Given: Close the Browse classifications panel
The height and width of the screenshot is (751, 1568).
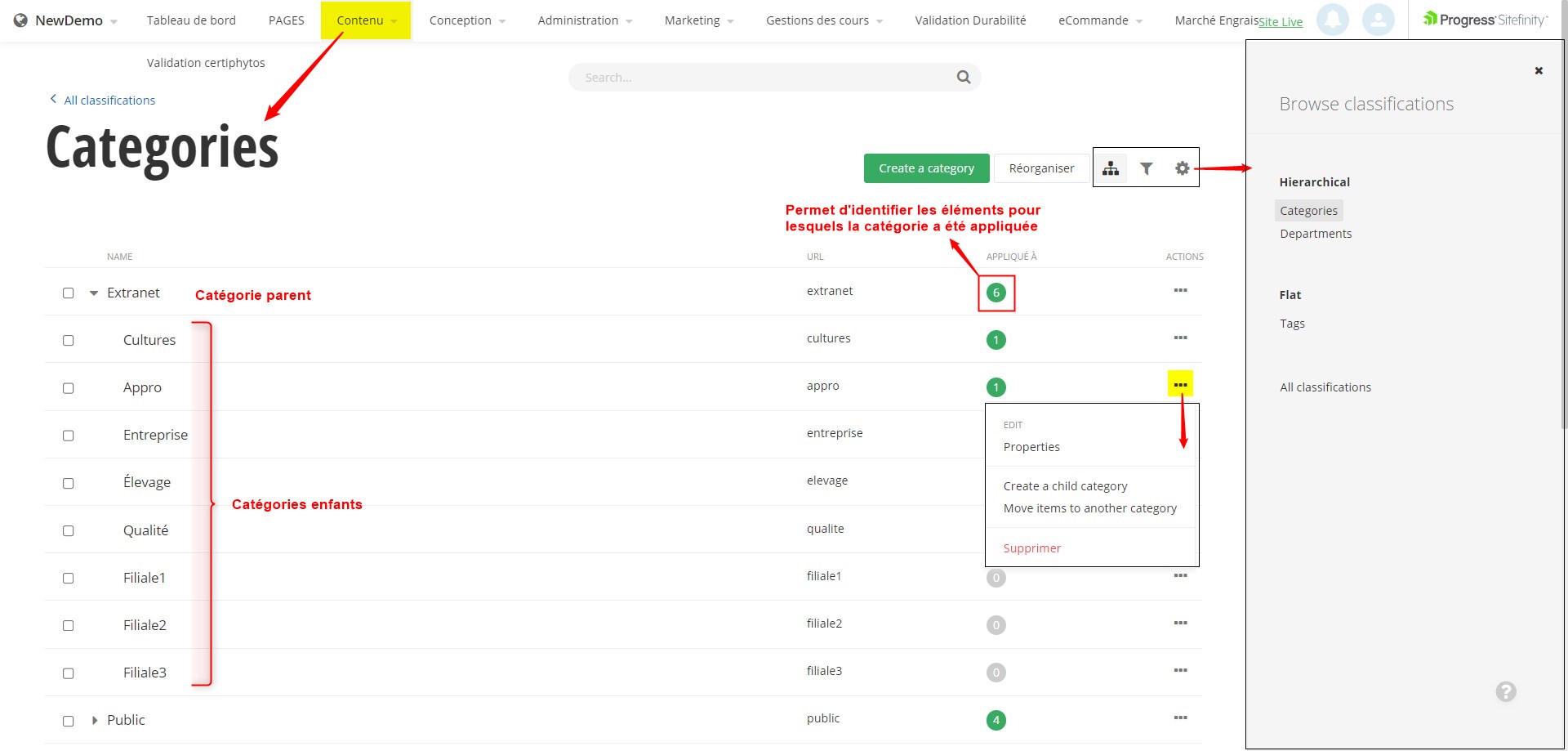Looking at the screenshot, I should coord(1539,71).
